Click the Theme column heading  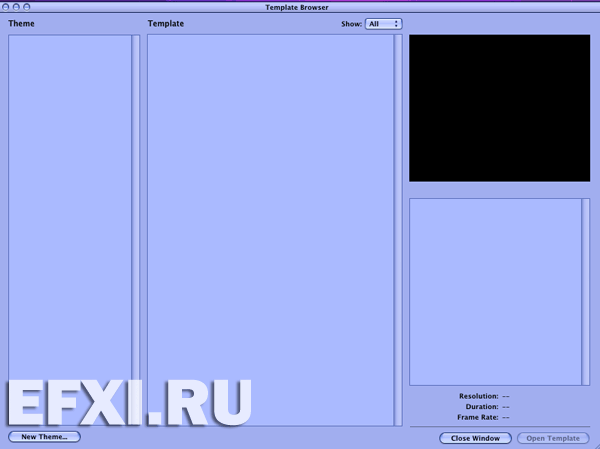tap(21, 23)
